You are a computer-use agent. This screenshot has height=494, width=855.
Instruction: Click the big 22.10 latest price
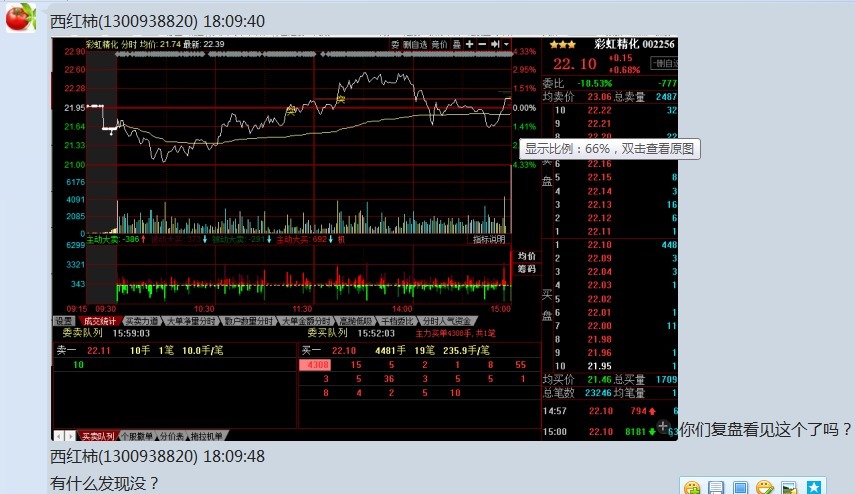click(x=575, y=64)
